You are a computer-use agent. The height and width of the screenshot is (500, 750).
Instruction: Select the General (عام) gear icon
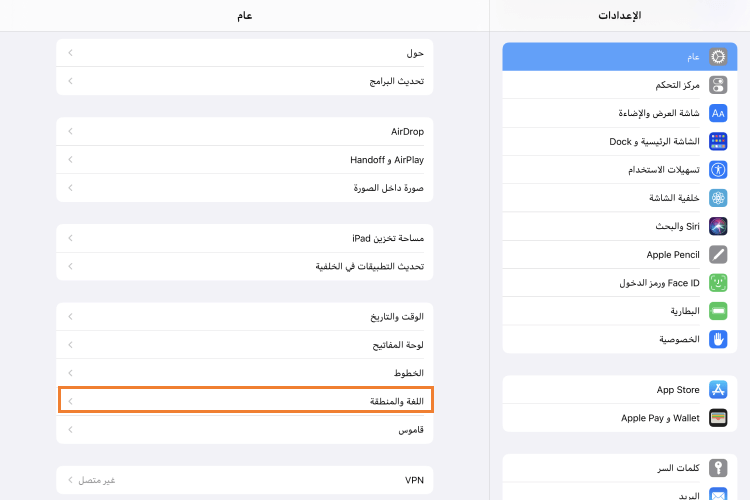coord(718,56)
